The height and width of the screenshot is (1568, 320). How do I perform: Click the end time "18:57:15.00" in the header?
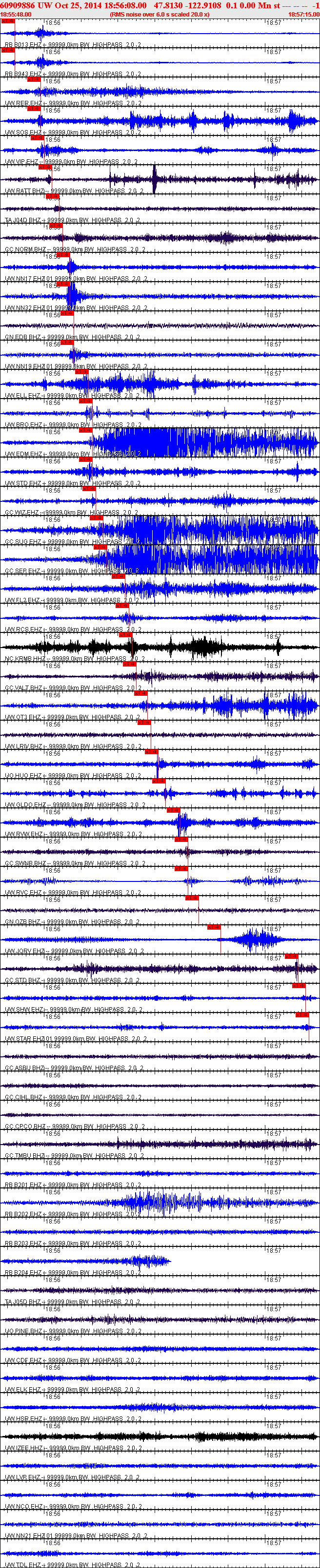[303, 14]
